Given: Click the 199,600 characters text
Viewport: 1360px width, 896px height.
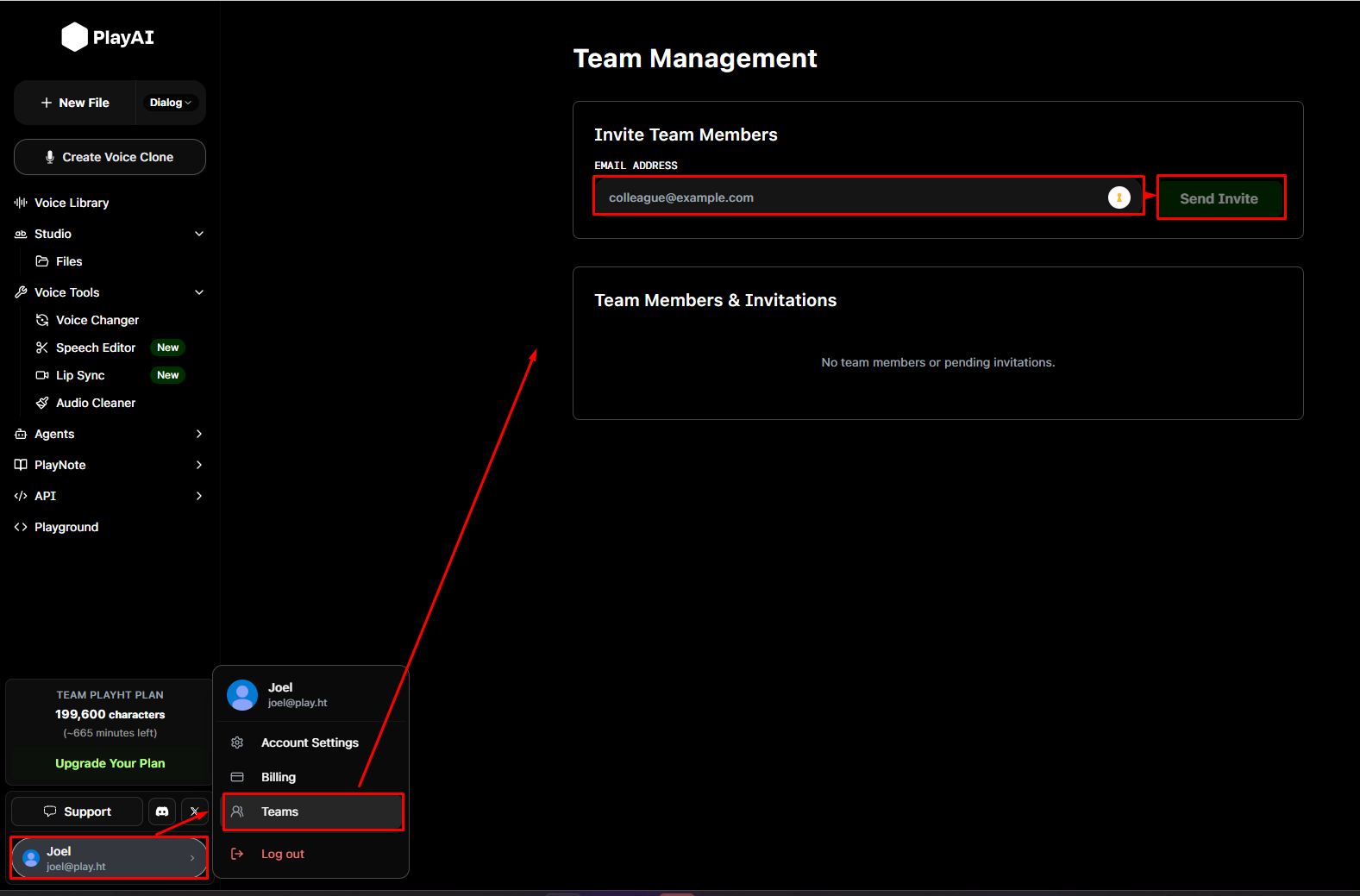Looking at the screenshot, I should point(110,714).
